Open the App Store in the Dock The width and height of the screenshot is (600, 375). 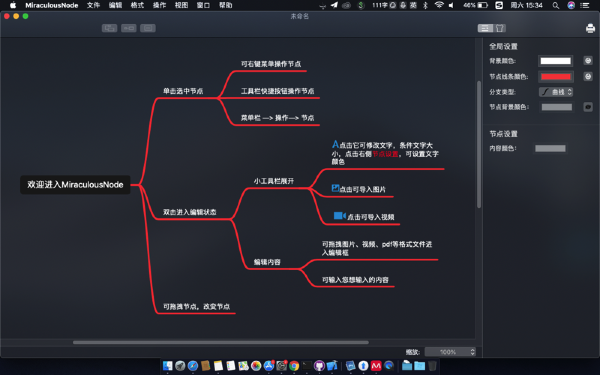269,366
